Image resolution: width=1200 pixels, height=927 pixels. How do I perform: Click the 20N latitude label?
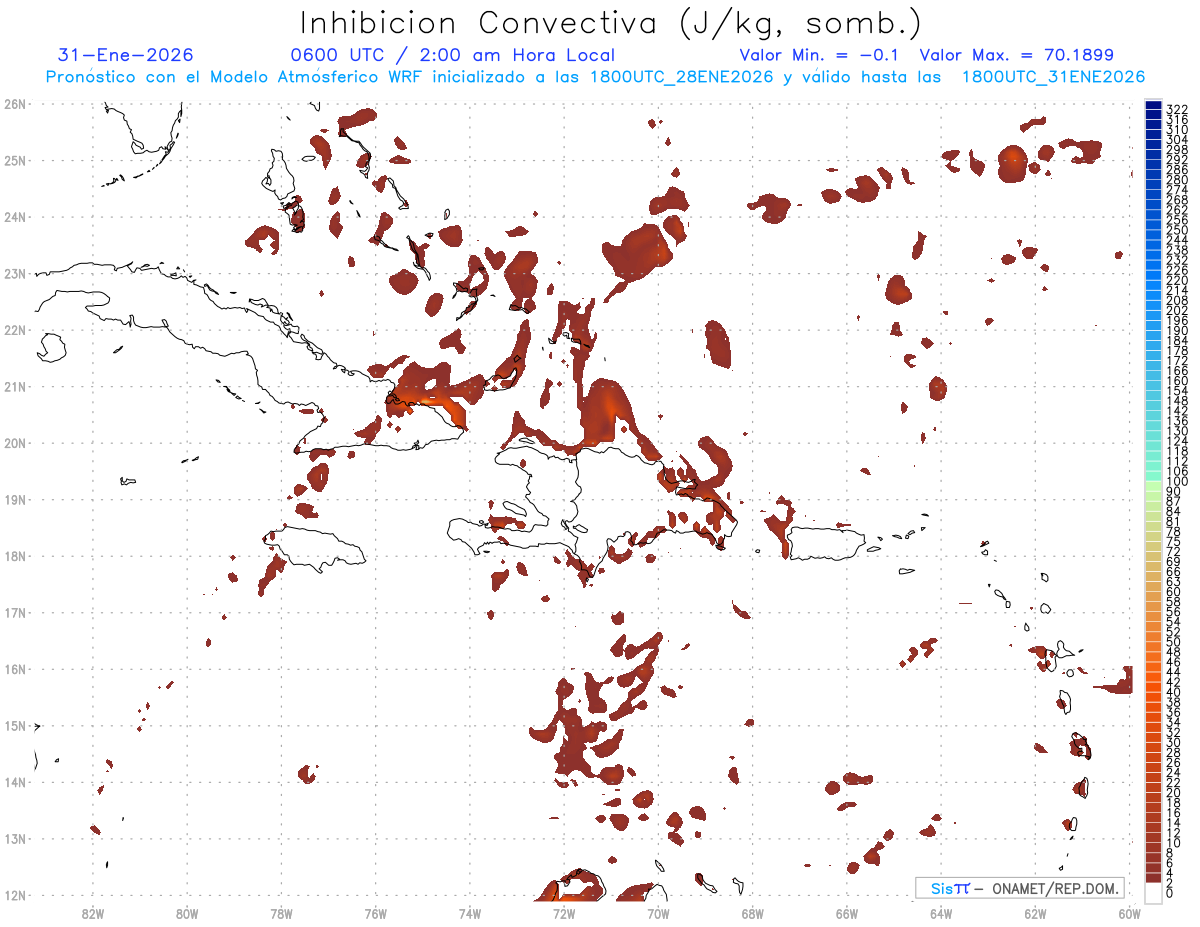click(x=15, y=443)
